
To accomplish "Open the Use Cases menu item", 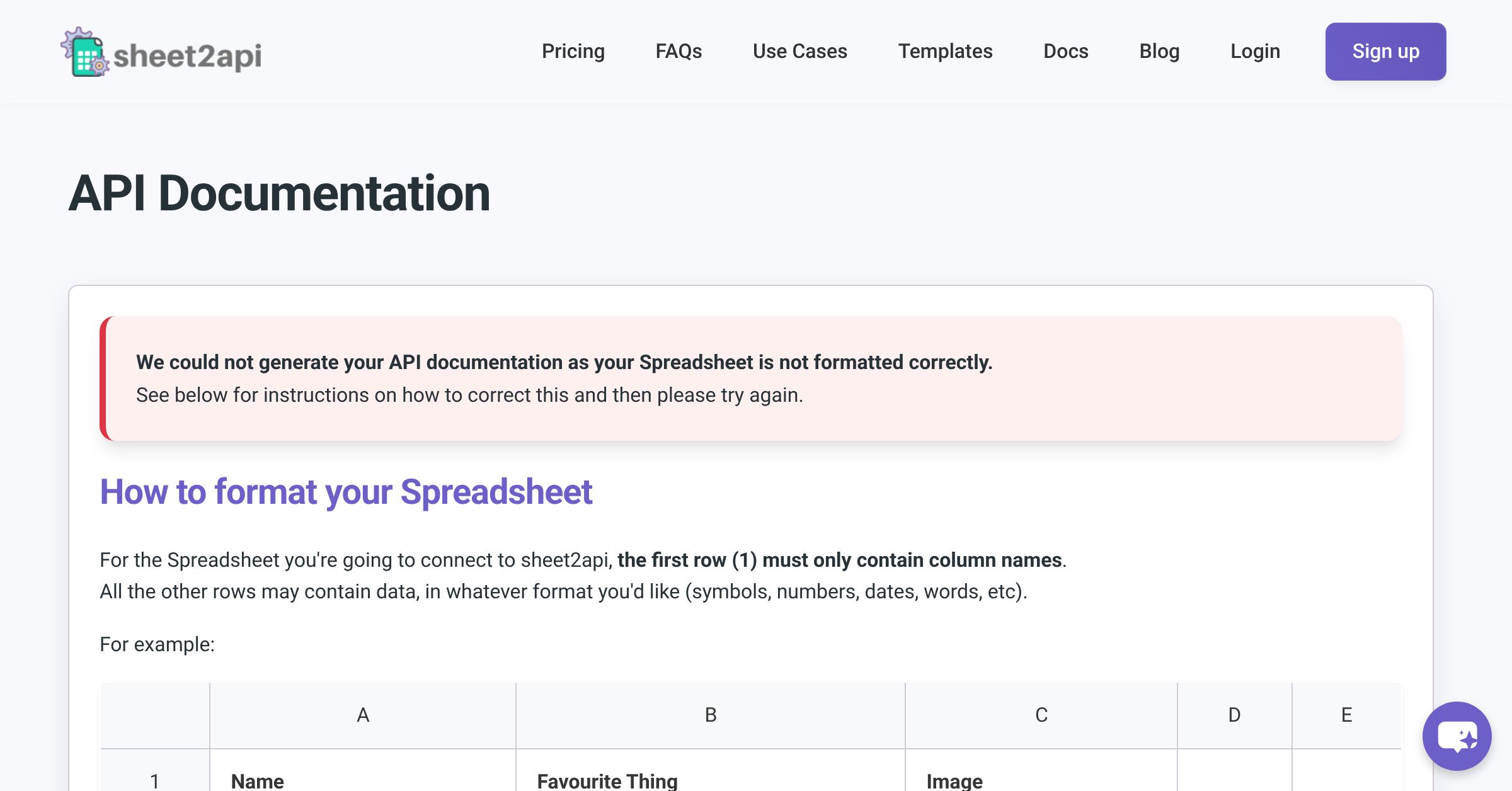I will coord(799,51).
